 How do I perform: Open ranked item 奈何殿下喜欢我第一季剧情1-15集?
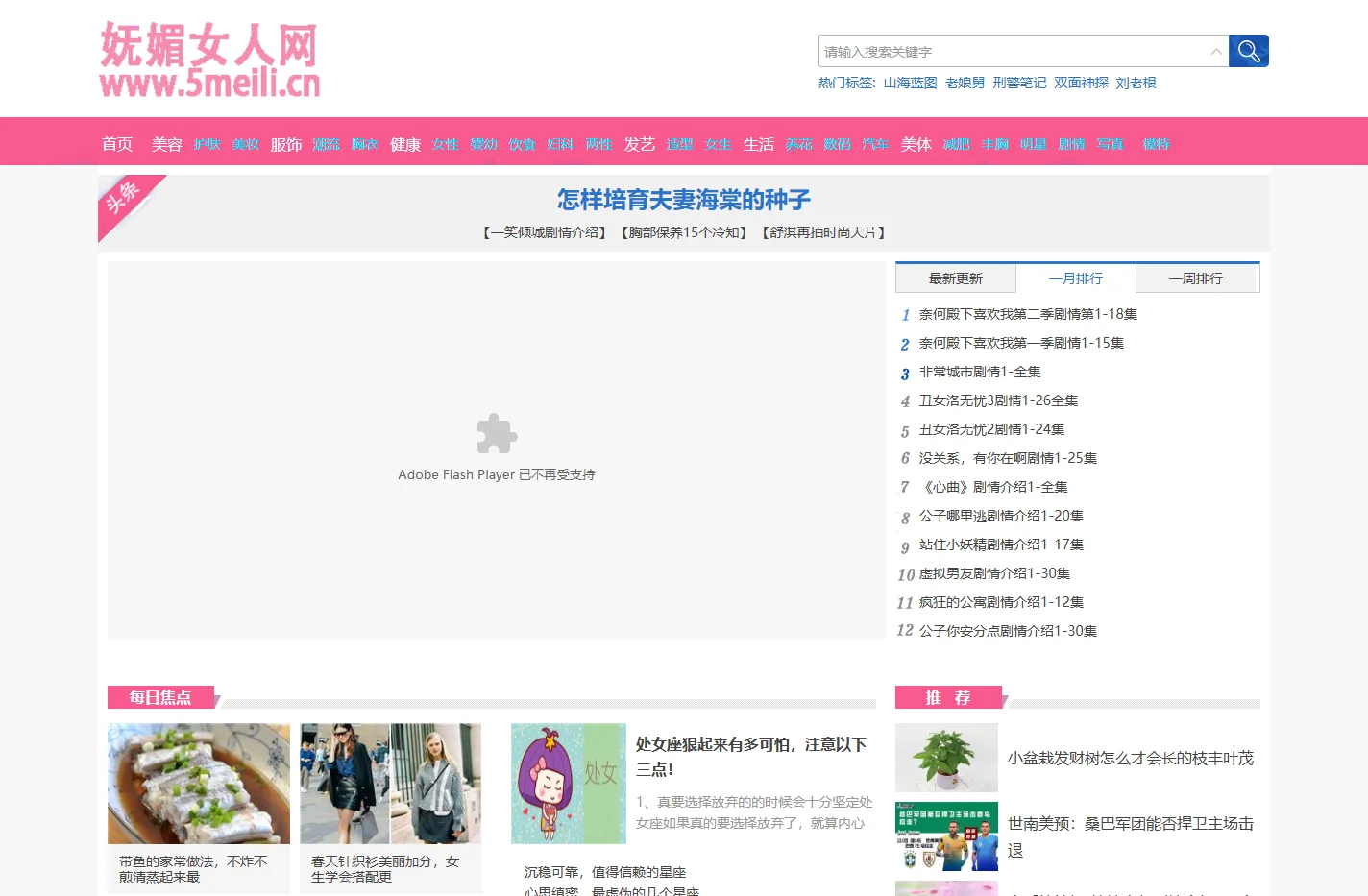[1021, 343]
